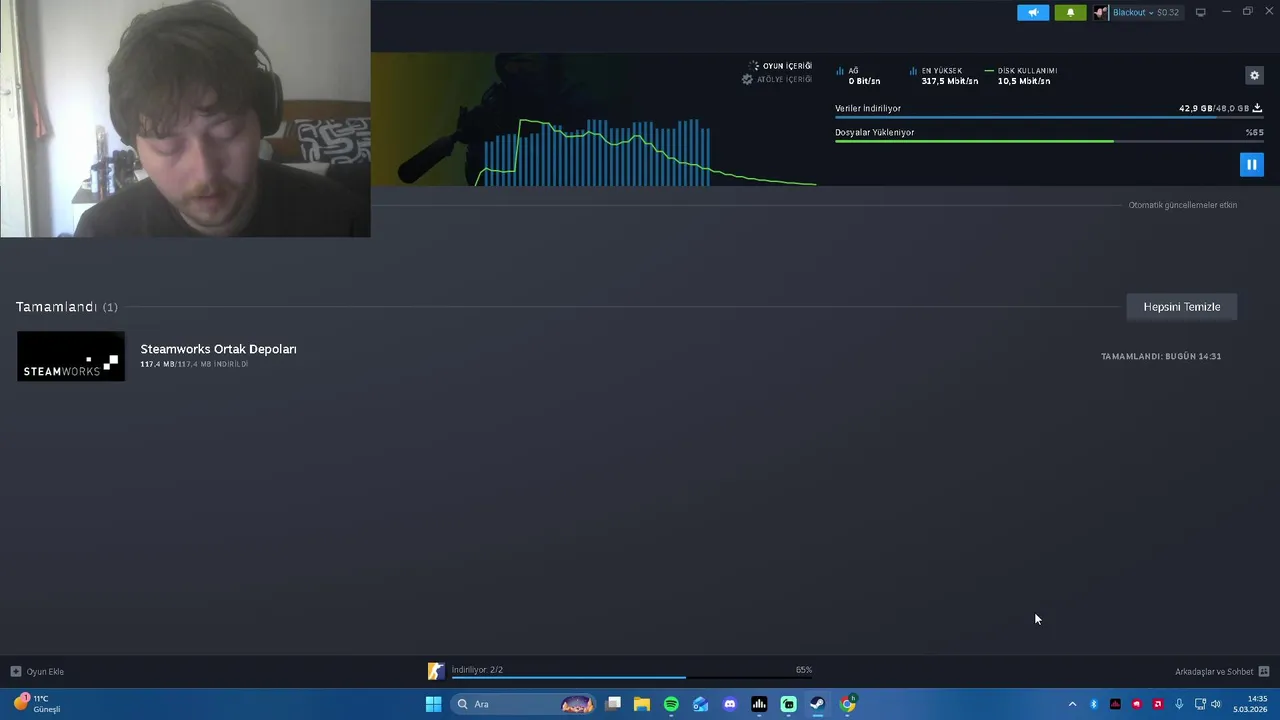Open Arkadaşlar ve Sohbet panel
Image resolution: width=1280 pixels, height=720 pixels.
[x=1222, y=671]
